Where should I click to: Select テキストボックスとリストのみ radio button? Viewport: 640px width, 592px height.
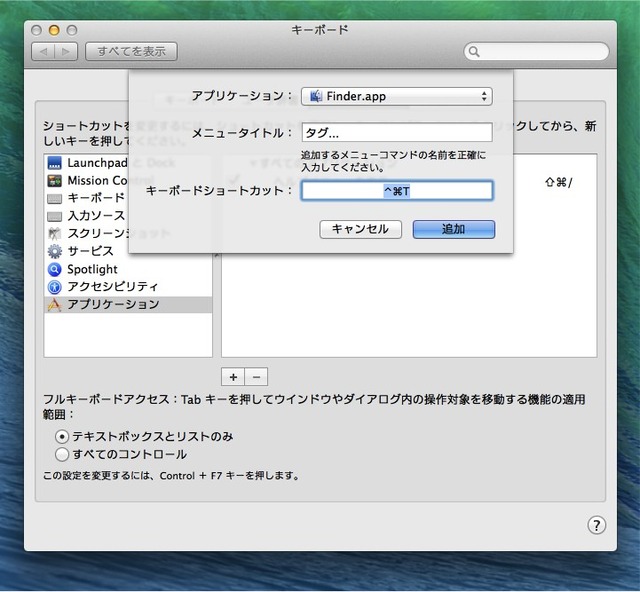click(x=62, y=437)
